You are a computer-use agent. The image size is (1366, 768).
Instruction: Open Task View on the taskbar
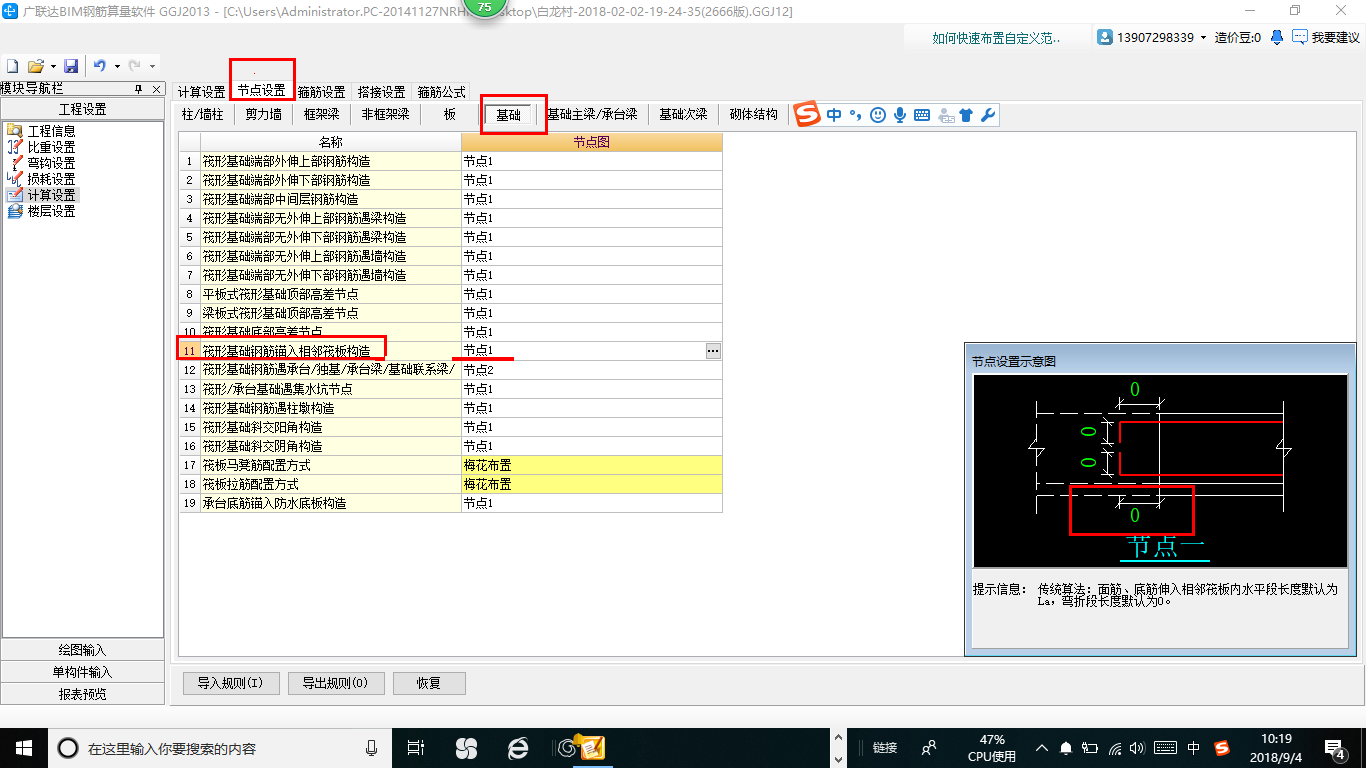coord(416,747)
